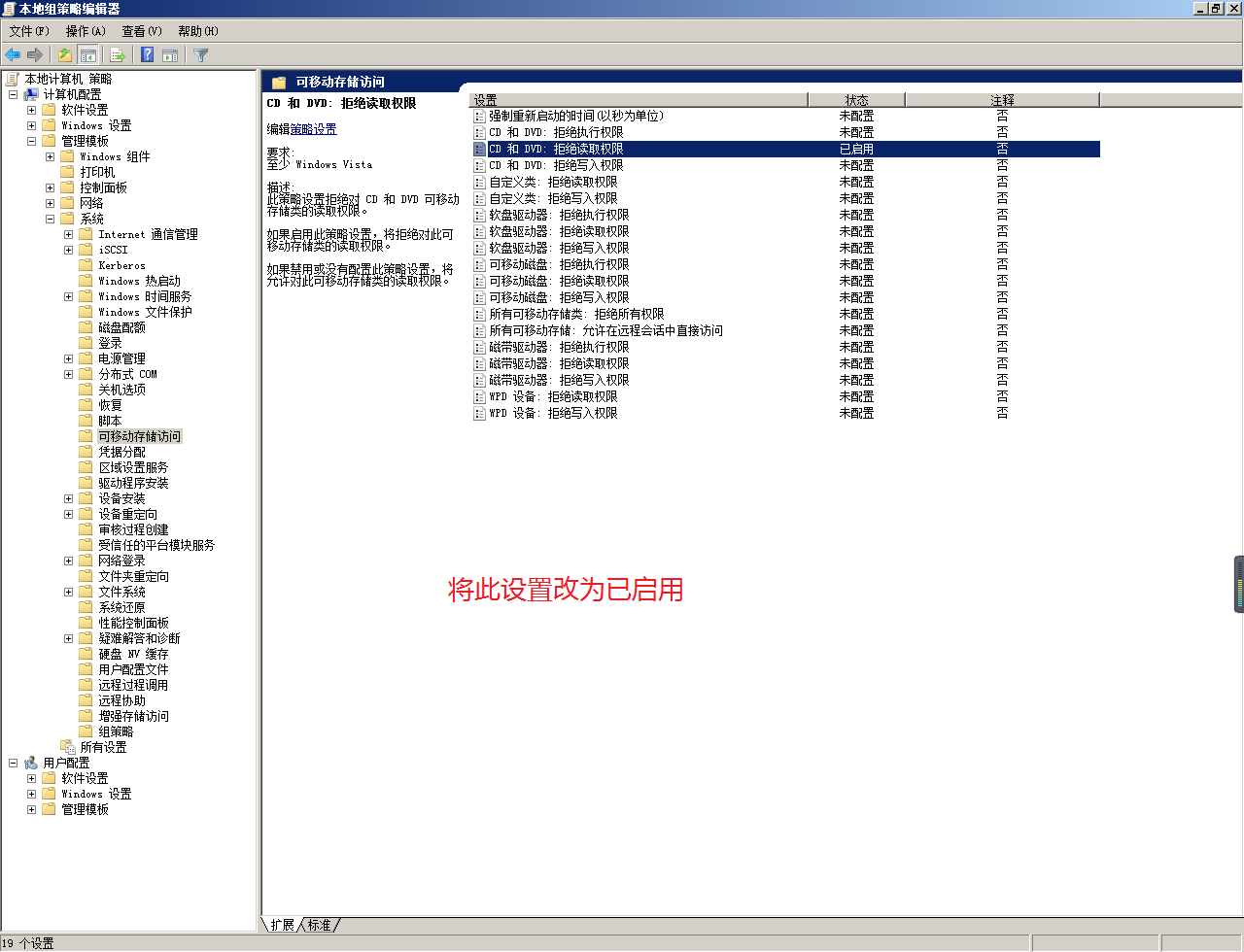Select 软盘驱动器: 拒绝读取权限 setting
Image resolution: width=1244 pixels, height=952 pixels.
coord(559,231)
